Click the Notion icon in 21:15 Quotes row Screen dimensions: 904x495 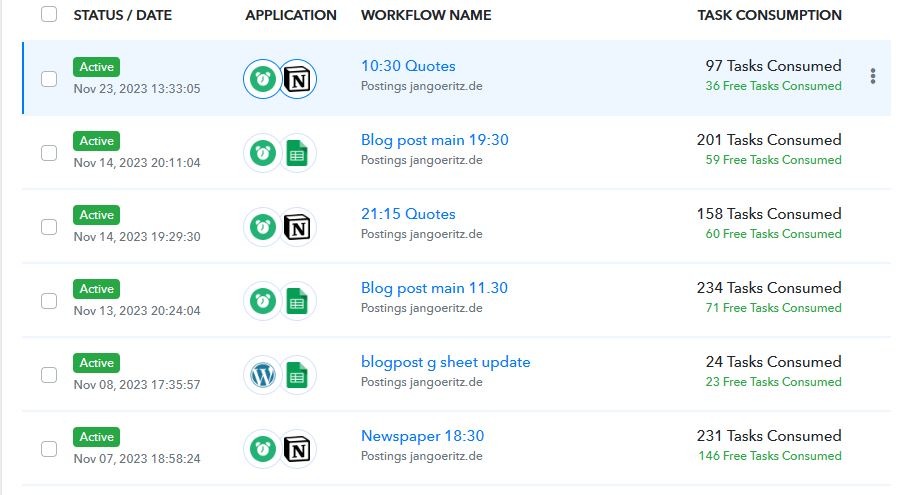coord(297,227)
